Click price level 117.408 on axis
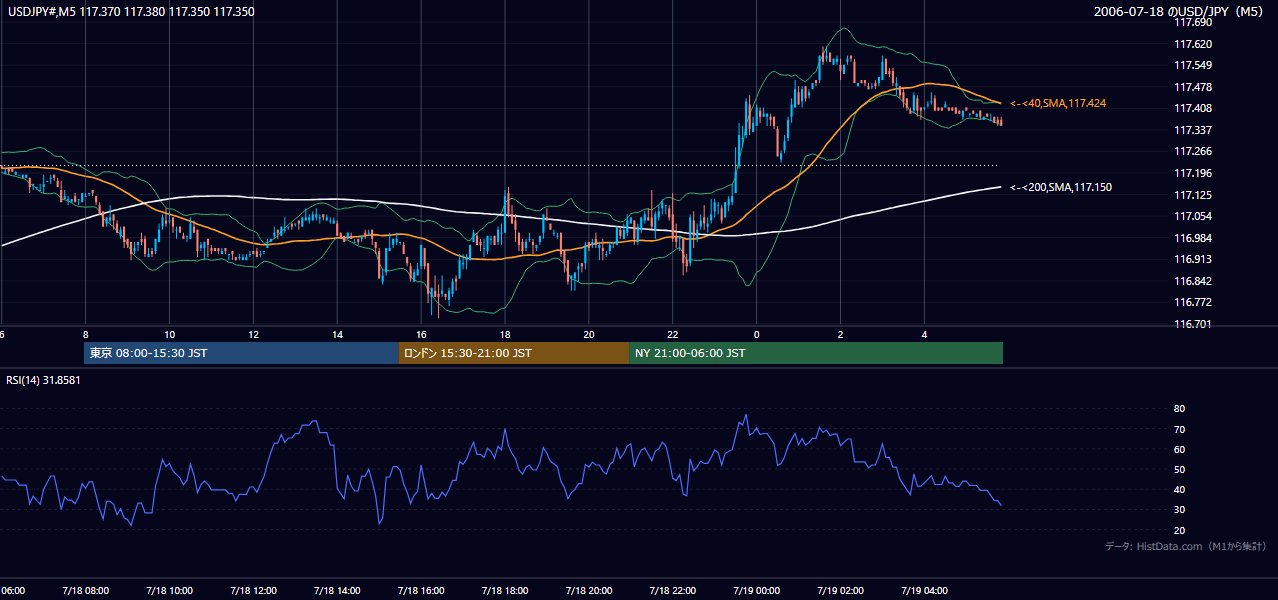The image size is (1278, 600). point(1192,109)
